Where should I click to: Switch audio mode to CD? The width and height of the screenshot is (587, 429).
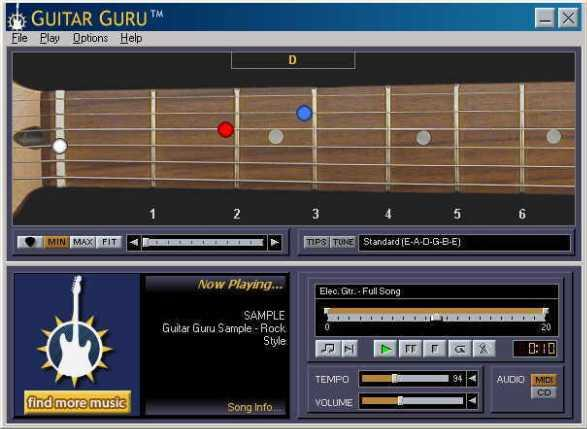click(x=544, y=393)
